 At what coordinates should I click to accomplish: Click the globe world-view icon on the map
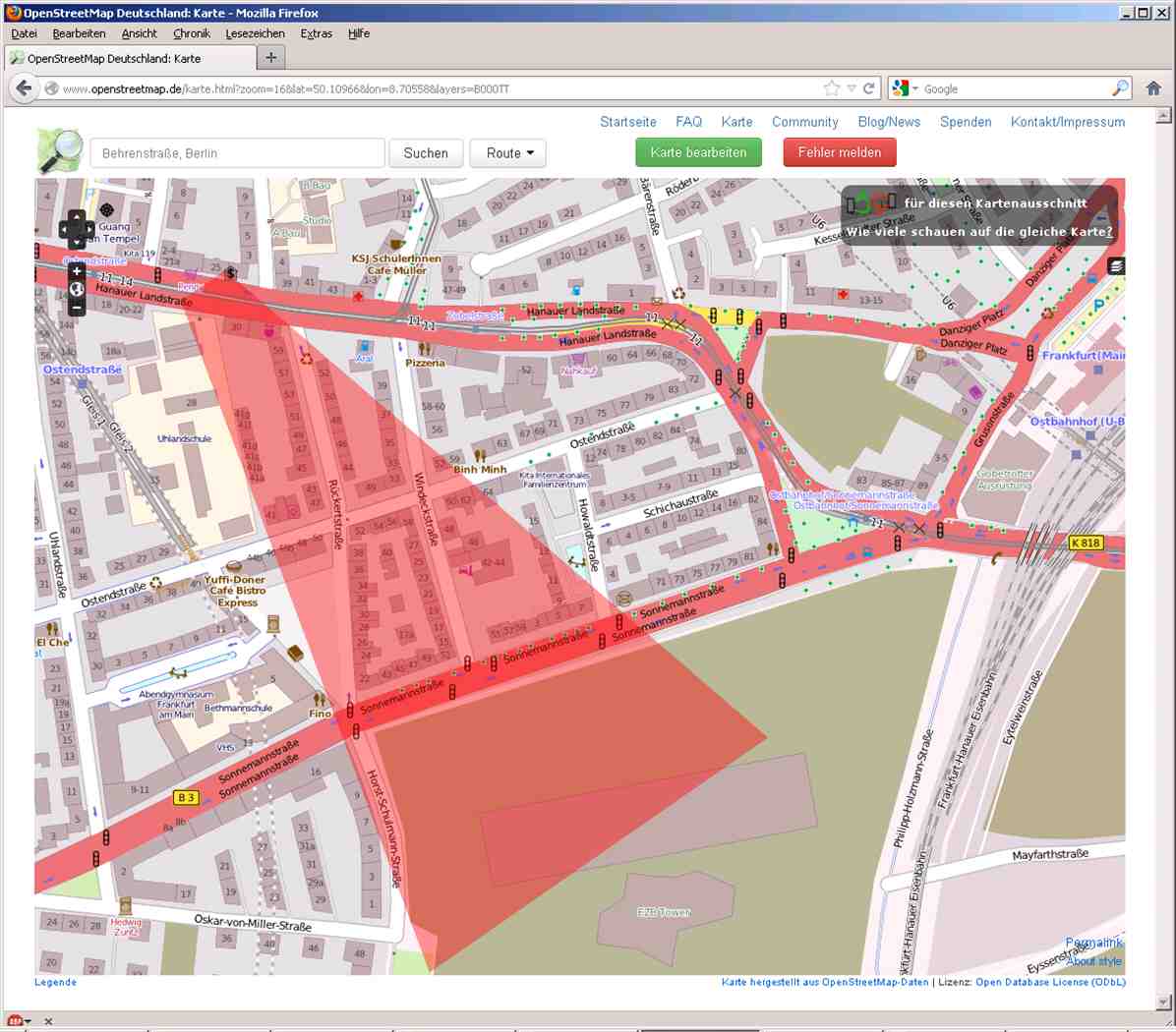click(77, 289)
